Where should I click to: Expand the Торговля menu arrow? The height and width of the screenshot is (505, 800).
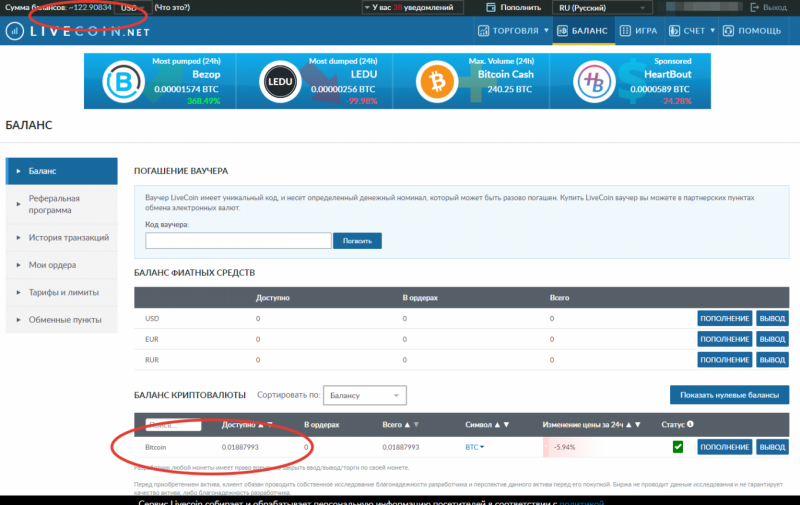pos(546,31)
